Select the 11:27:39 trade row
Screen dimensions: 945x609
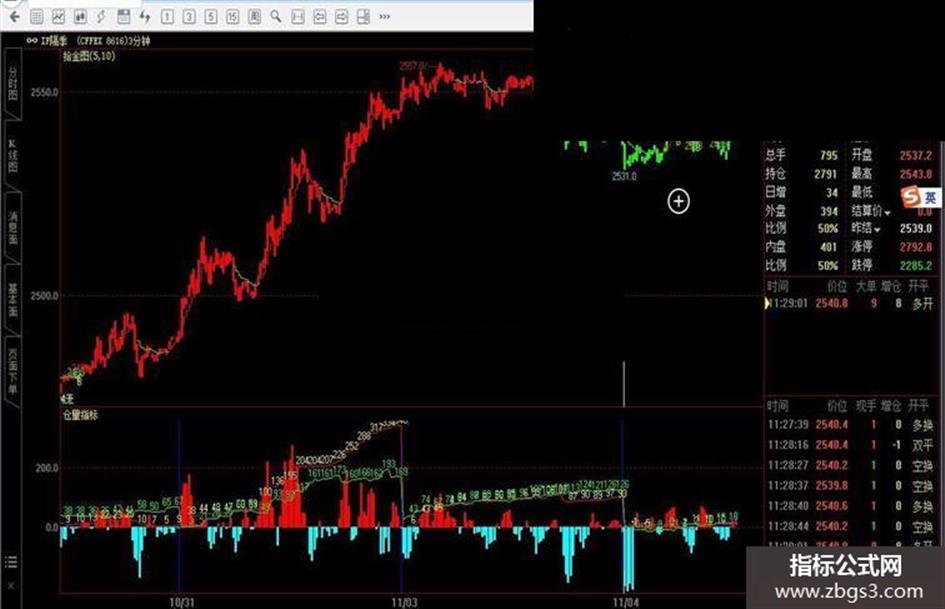coord(852,424)
